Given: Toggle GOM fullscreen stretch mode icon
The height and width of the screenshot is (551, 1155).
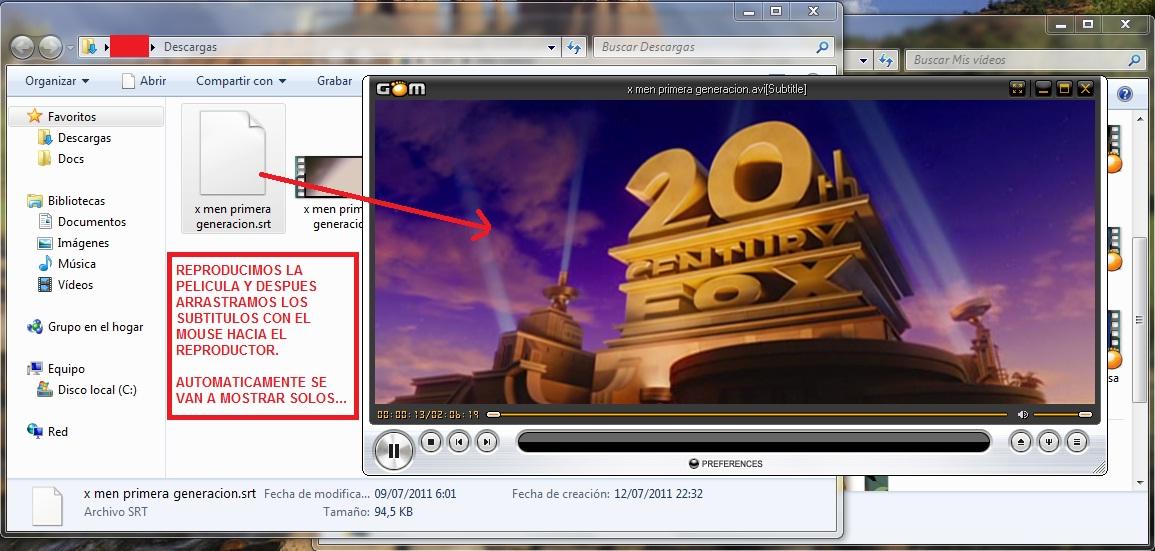Looking at the screenshot, I should coord(1018,89).
